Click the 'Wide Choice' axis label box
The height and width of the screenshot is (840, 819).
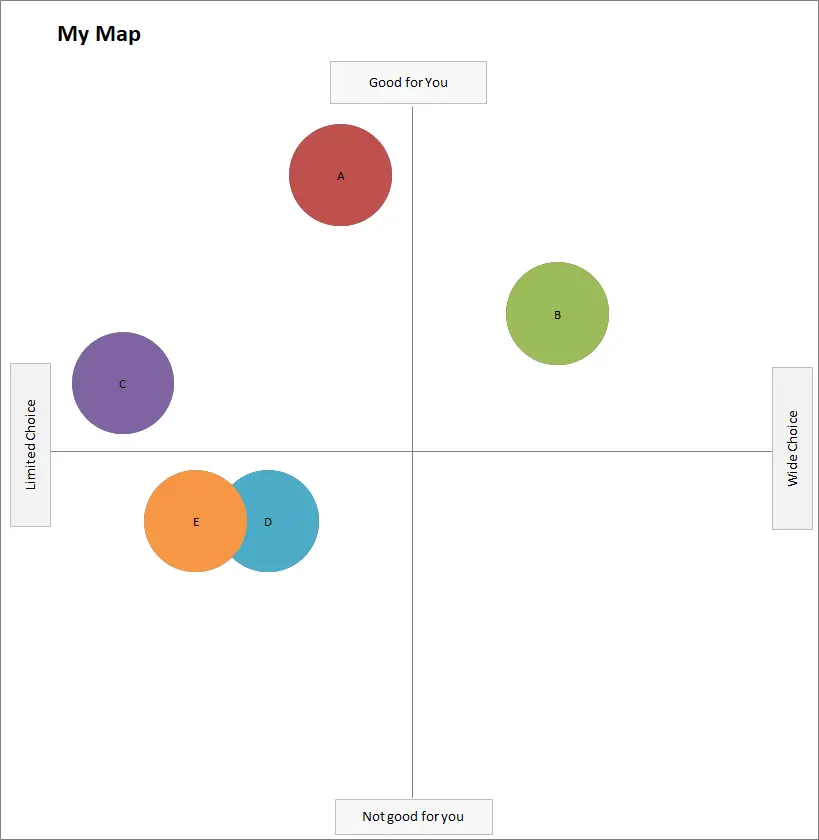[x=792, y=448]
